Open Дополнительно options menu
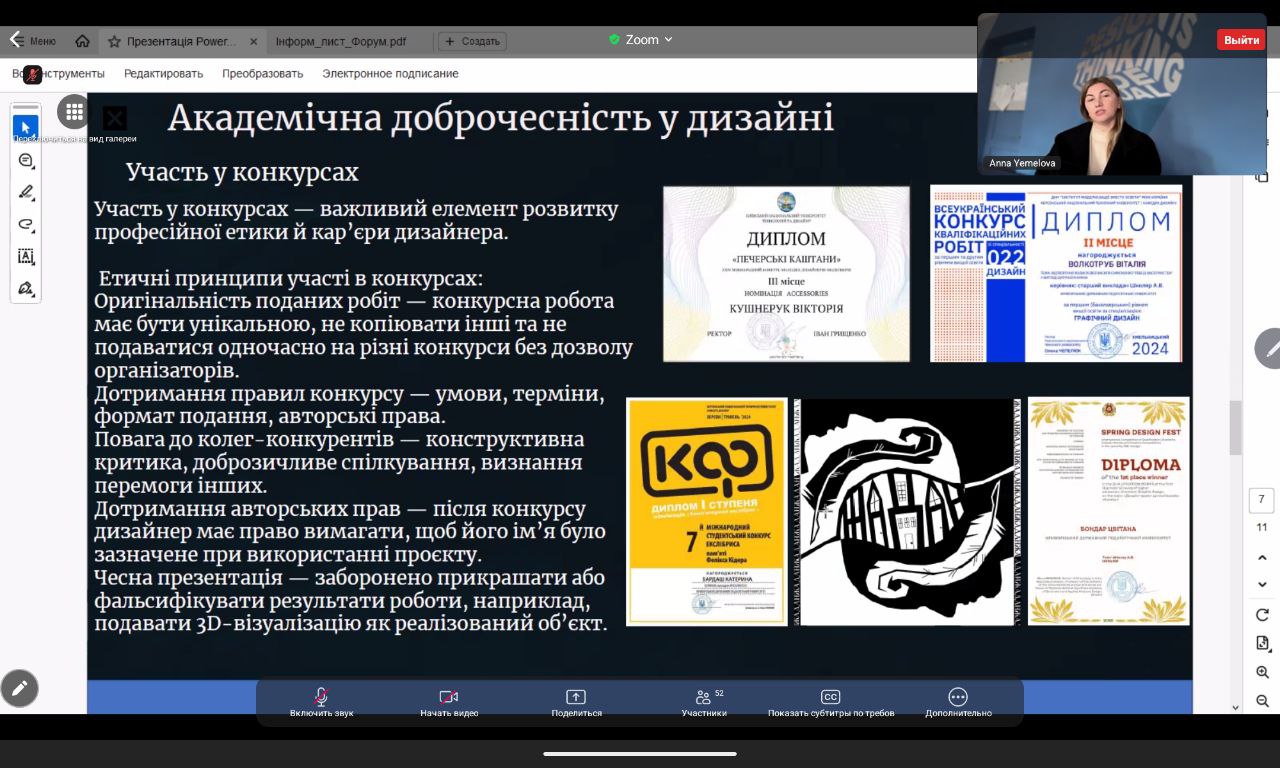 pos(957,701)
